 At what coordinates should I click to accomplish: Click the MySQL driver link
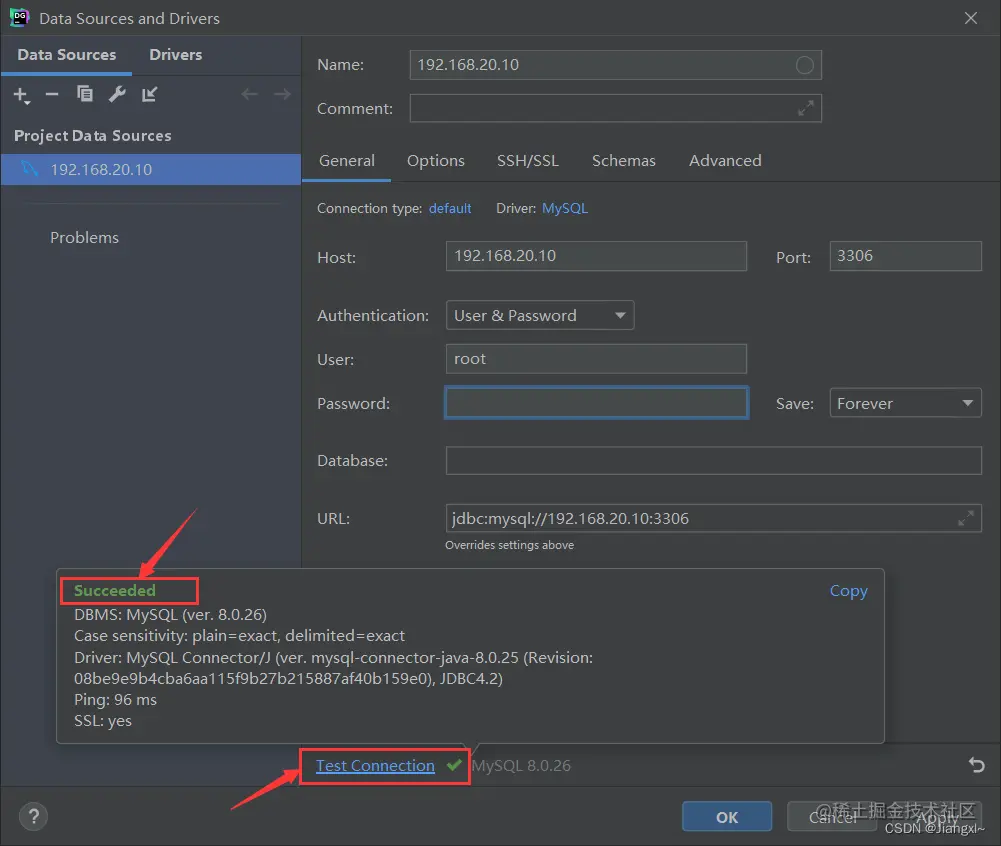[565, 208]
